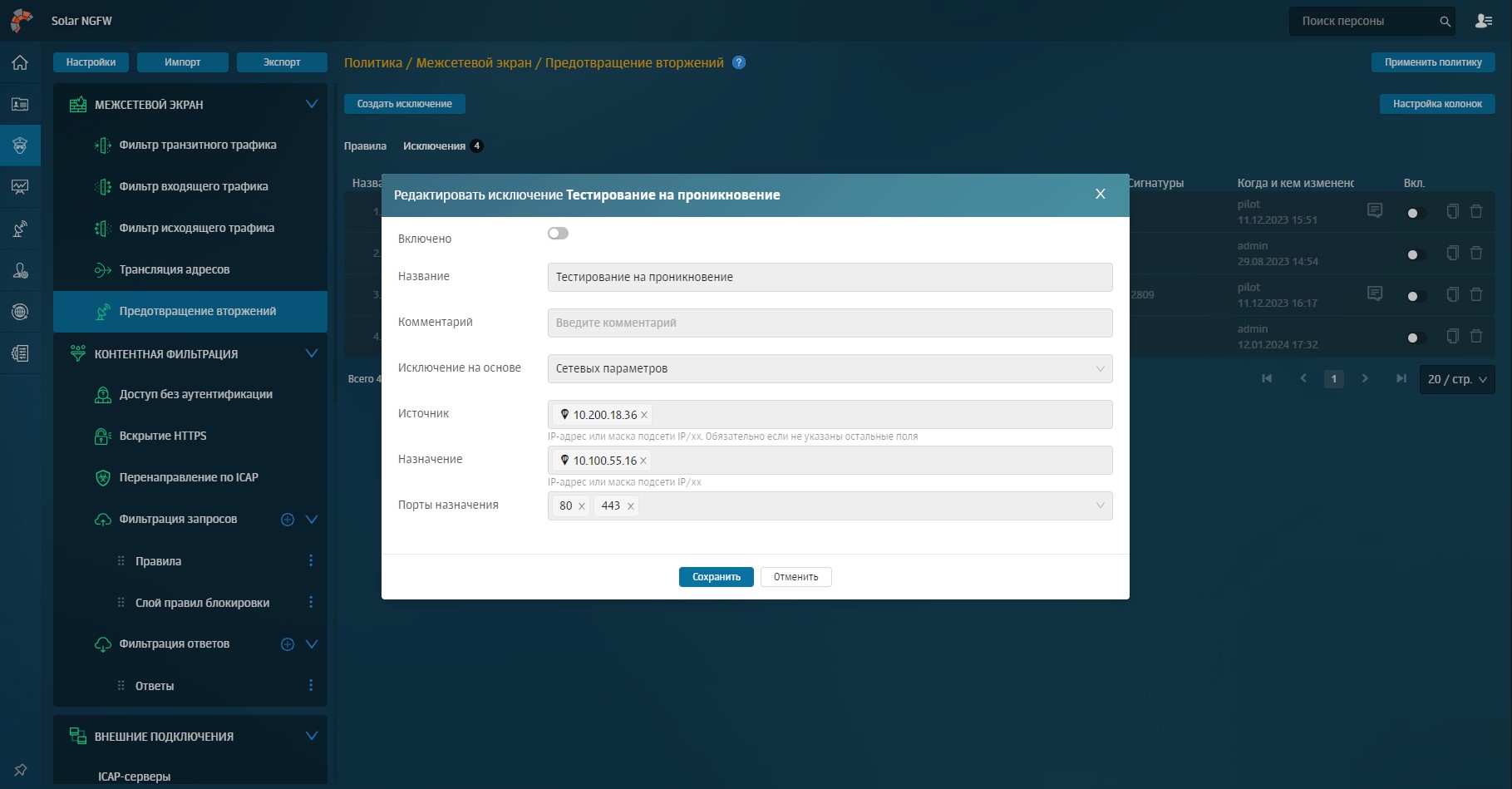This screenshot has height=789, width=1512.
Task: Open Фильтр входящего трафика in sidebar
Action: tap(194, 186)
